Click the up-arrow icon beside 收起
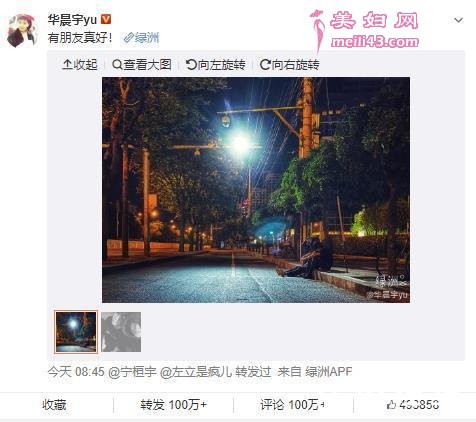The image size is (476, 422). click(x=67, y=64)
